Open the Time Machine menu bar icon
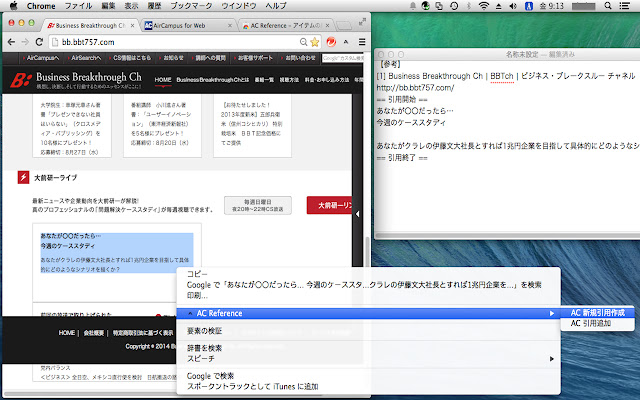640x400 pixels. coord(454,6)
